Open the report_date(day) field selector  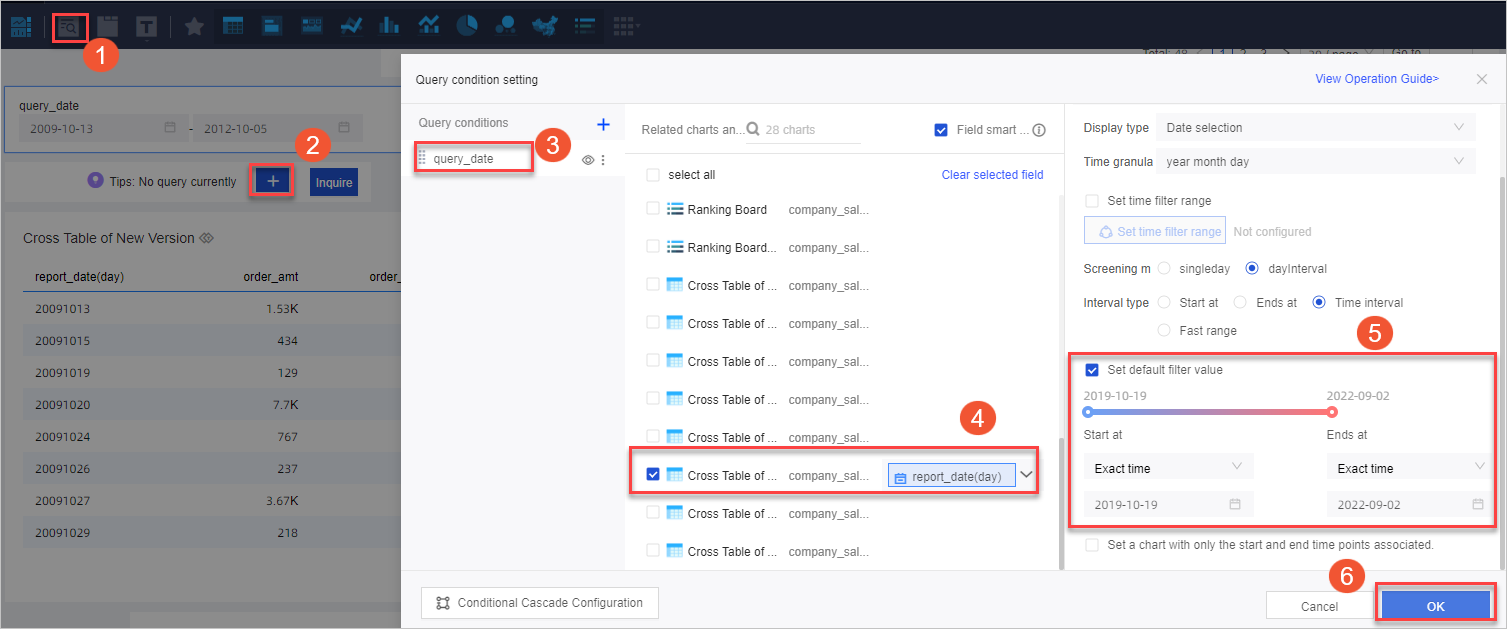(x=951, y=477)
